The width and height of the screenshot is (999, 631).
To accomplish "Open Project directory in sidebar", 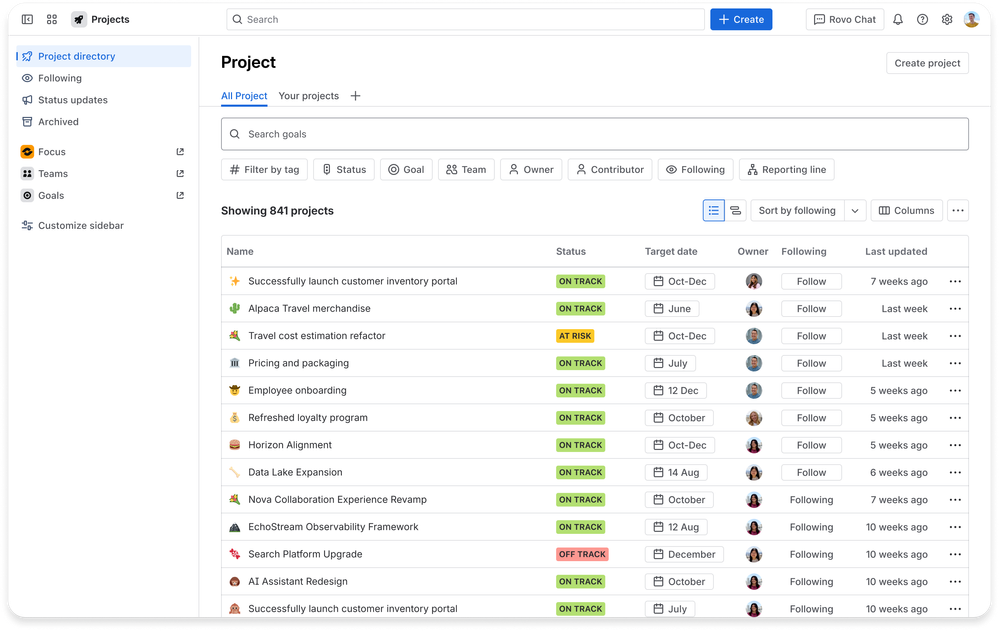I will (103, 56).
